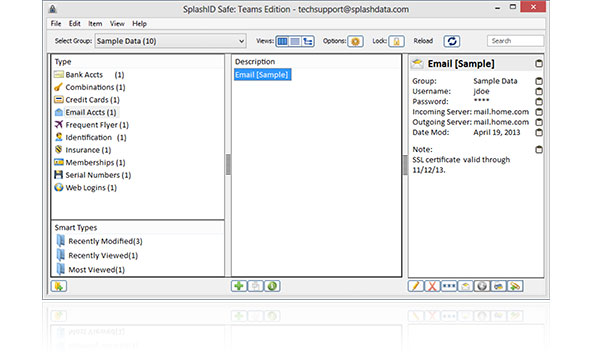Screen dimensions: 594x362
Task: Open the Select Group dropdown
Action: point(170,41)
